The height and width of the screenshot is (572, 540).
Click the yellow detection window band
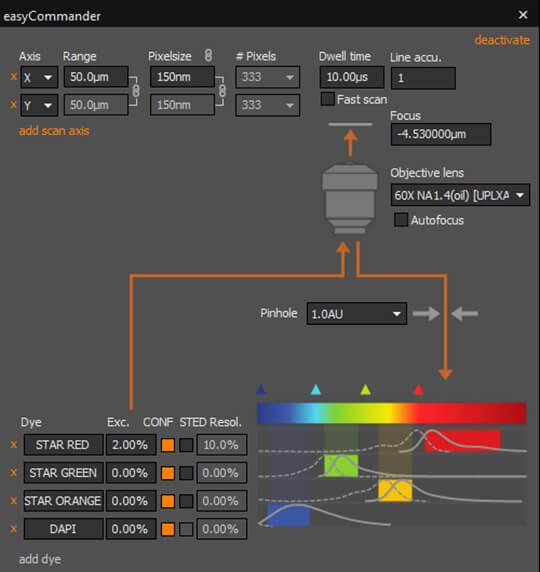[395, 491]
